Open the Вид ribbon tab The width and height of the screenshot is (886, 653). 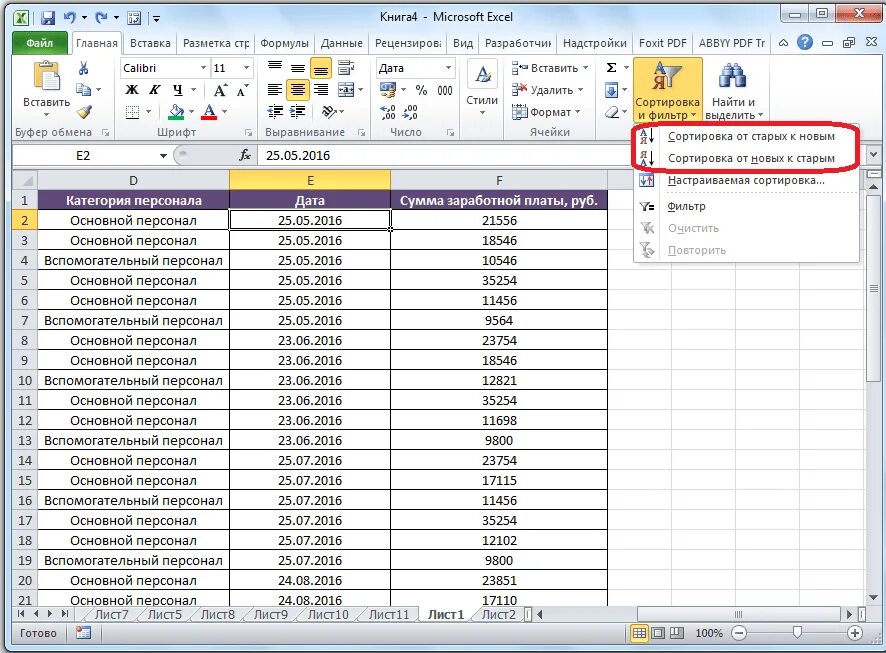[x=463, y=43]
